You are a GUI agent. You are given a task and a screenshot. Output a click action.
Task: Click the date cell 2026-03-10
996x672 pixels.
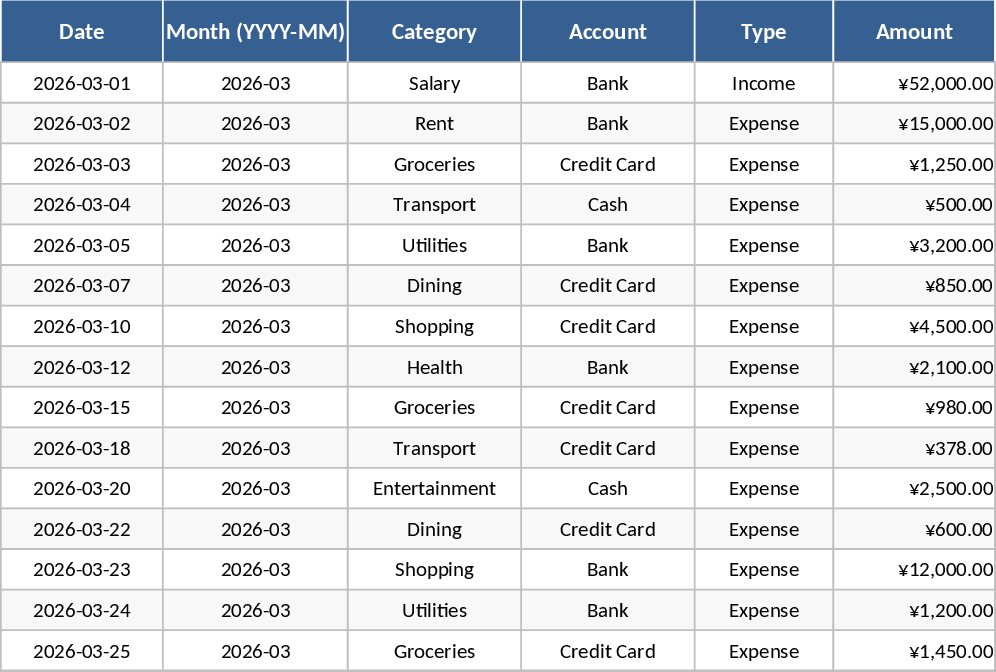[82, 326]
